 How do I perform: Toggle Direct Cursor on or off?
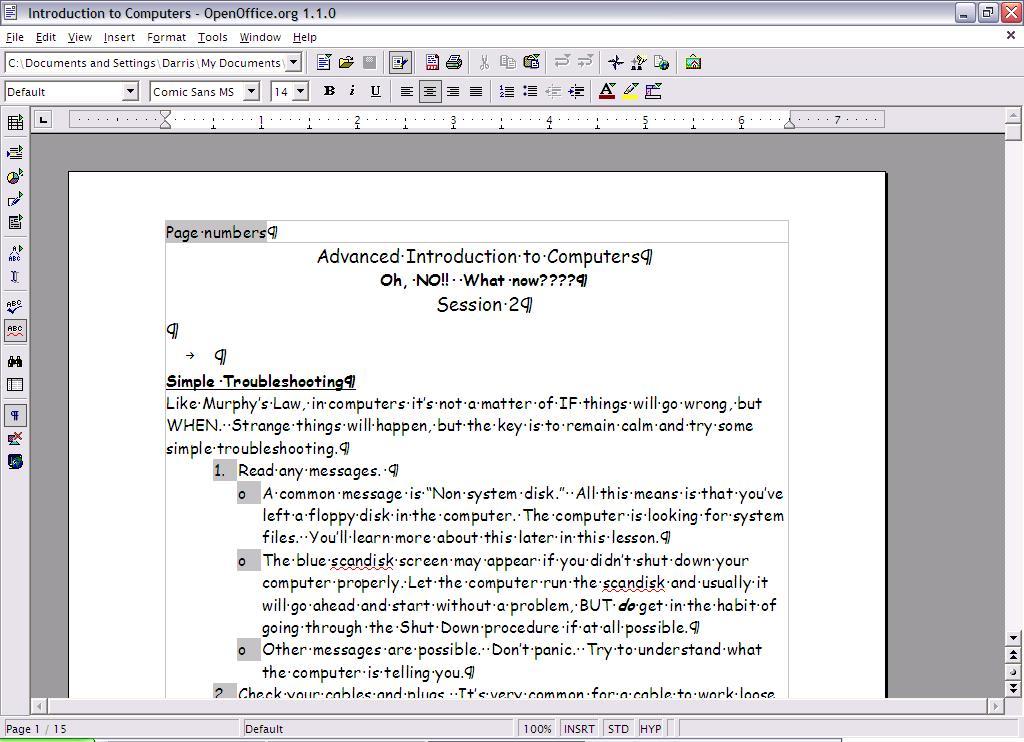15,276
